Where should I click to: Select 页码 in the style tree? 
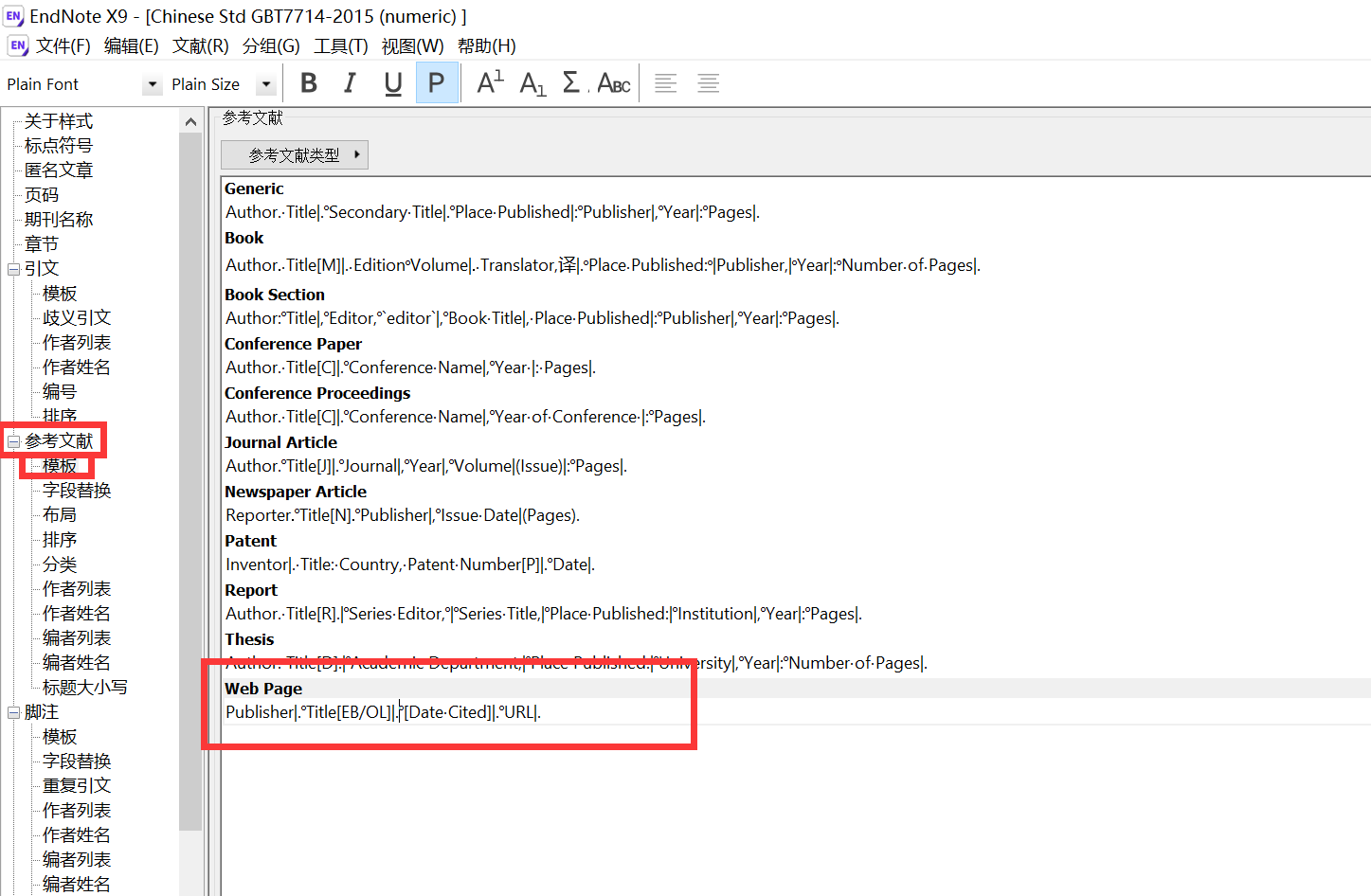coord(42,195)
